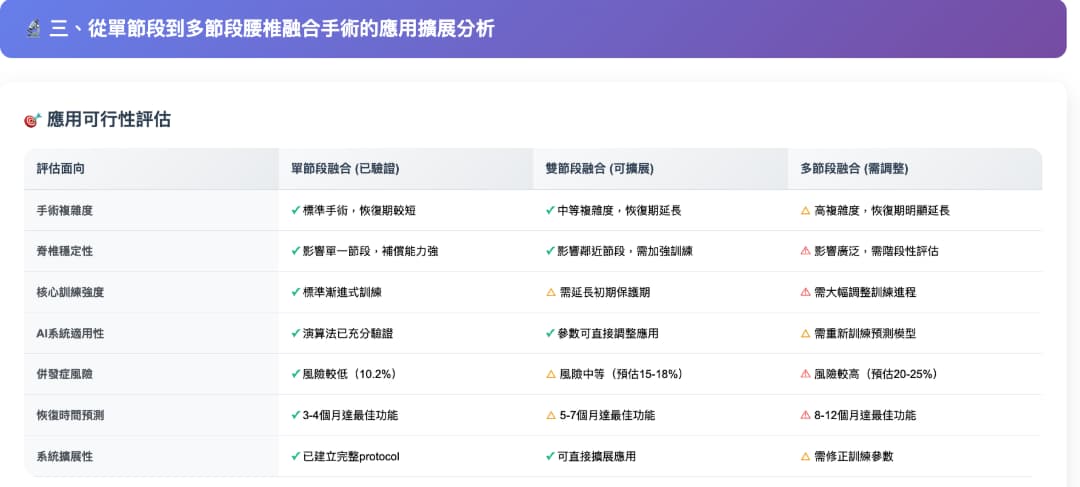Click the check mark before 參數可直接調整應用
Viewport: 1080px width, 487px height.
pos(550,333)
